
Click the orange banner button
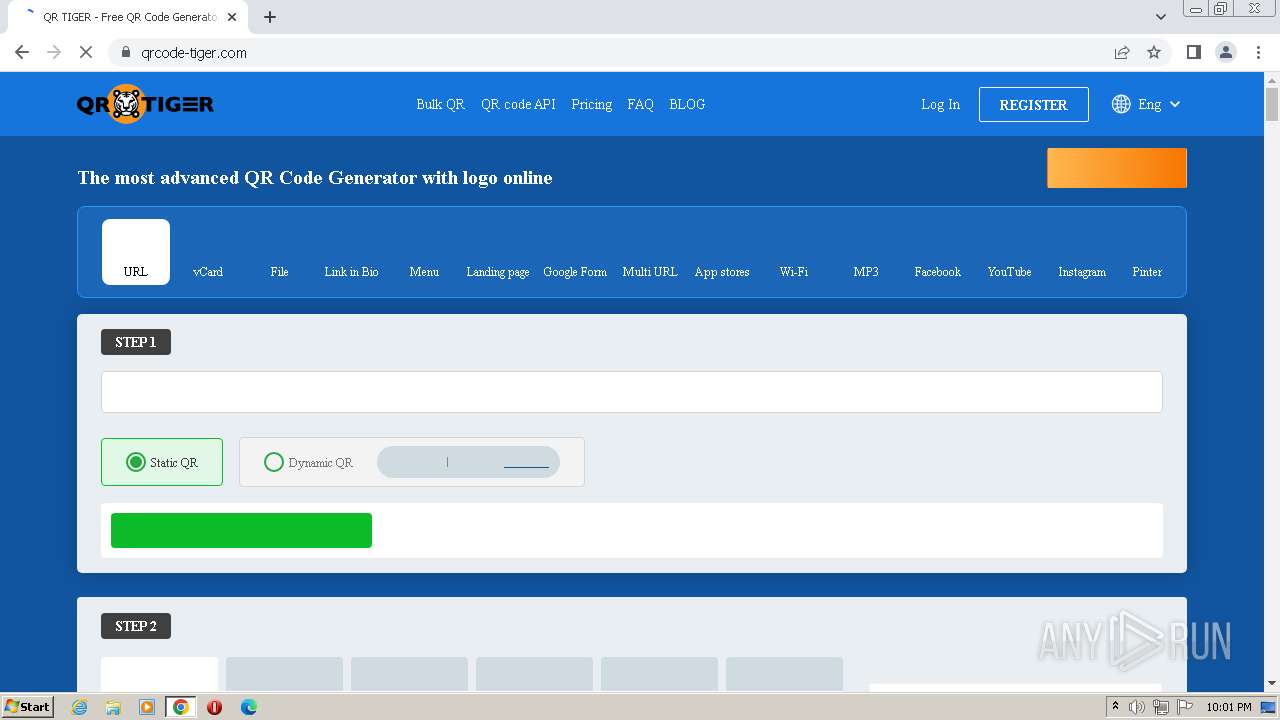click(1117, 168)
